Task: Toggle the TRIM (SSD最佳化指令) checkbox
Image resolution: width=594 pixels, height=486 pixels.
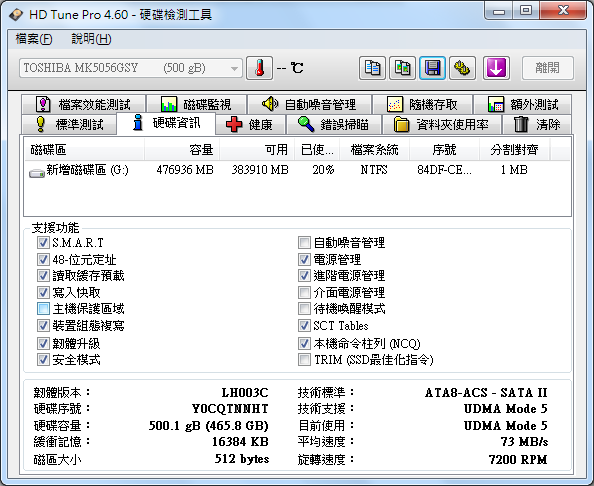Action: click(x=304, y=359)
